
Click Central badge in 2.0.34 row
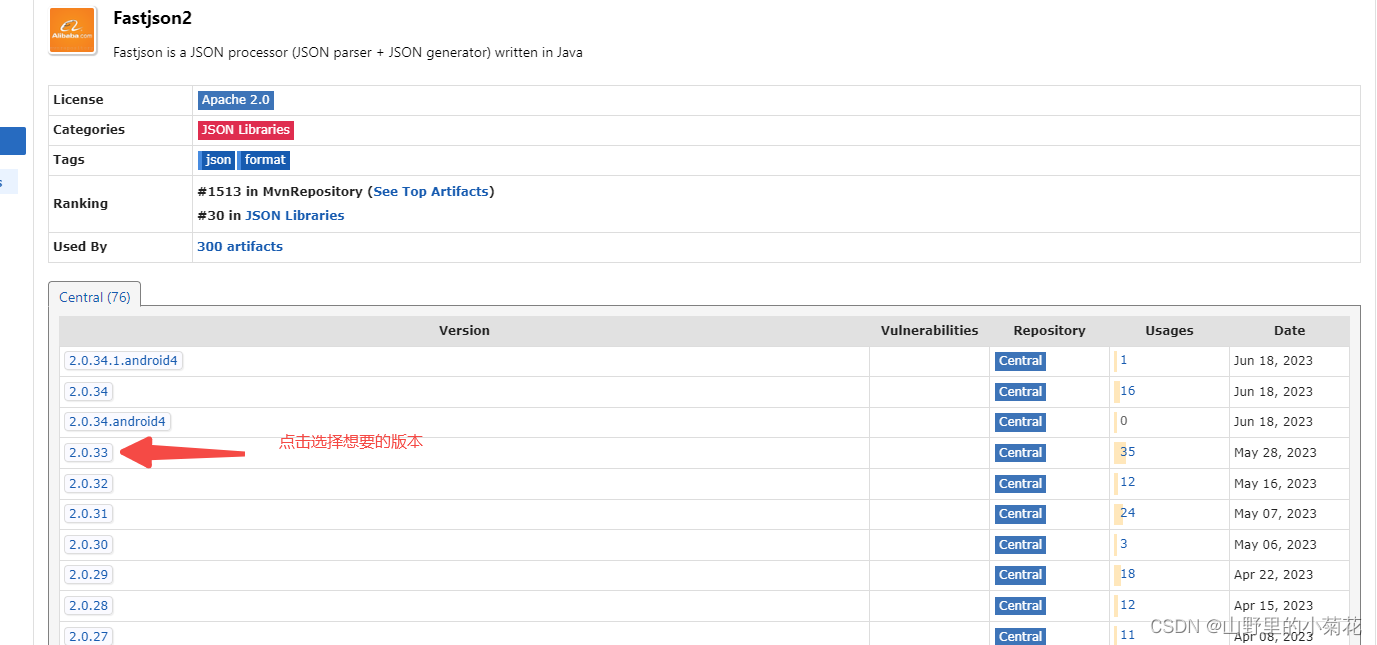(x=1020, y=392)
